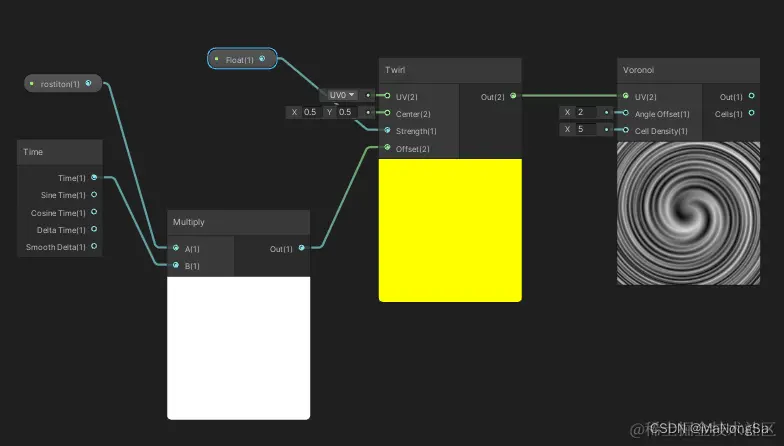Click the Voronoi UV(2) input port
The height and width of the screenshot is (446, 784).
626,96
